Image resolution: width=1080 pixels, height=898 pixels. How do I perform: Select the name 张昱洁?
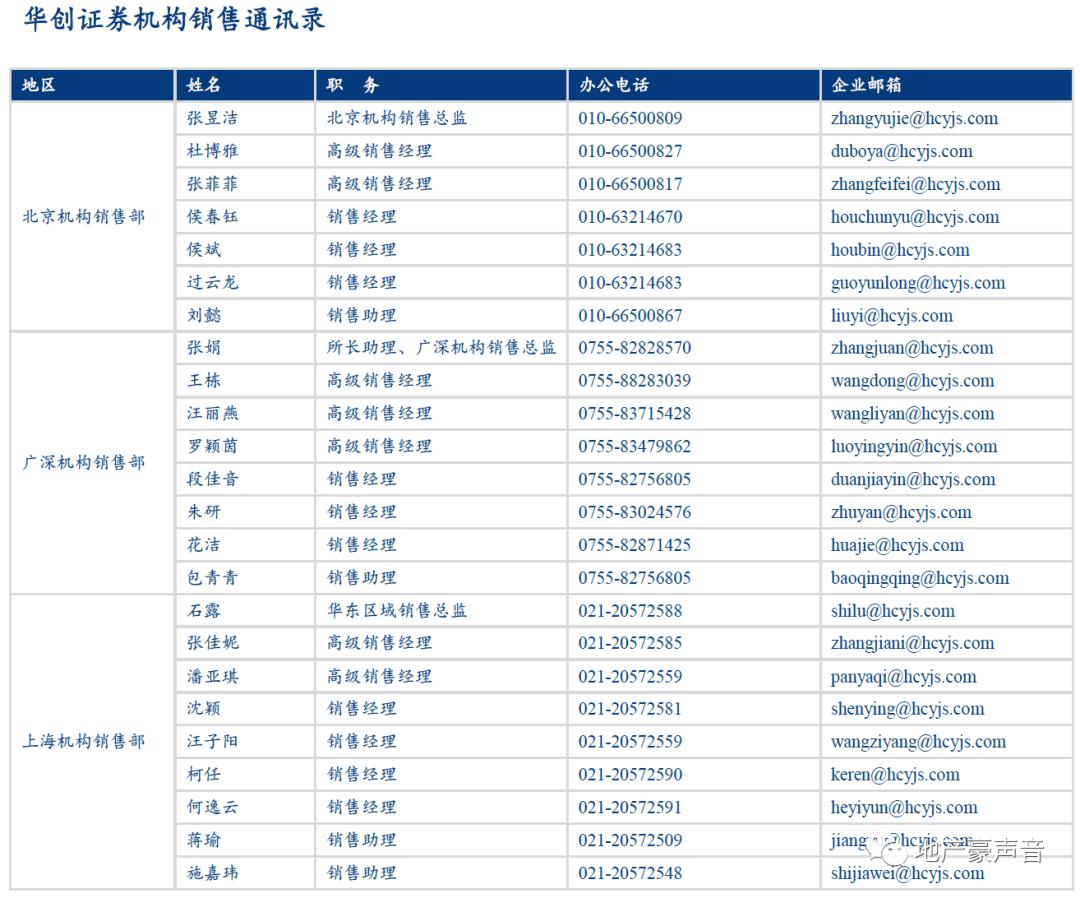(x=212, y=118)
